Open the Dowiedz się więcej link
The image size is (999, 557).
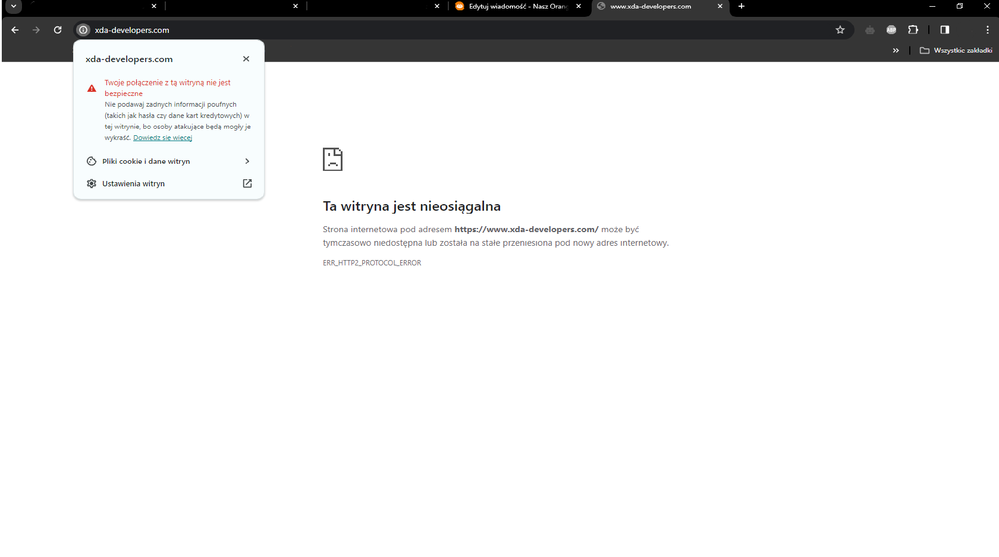click(162, 138)
